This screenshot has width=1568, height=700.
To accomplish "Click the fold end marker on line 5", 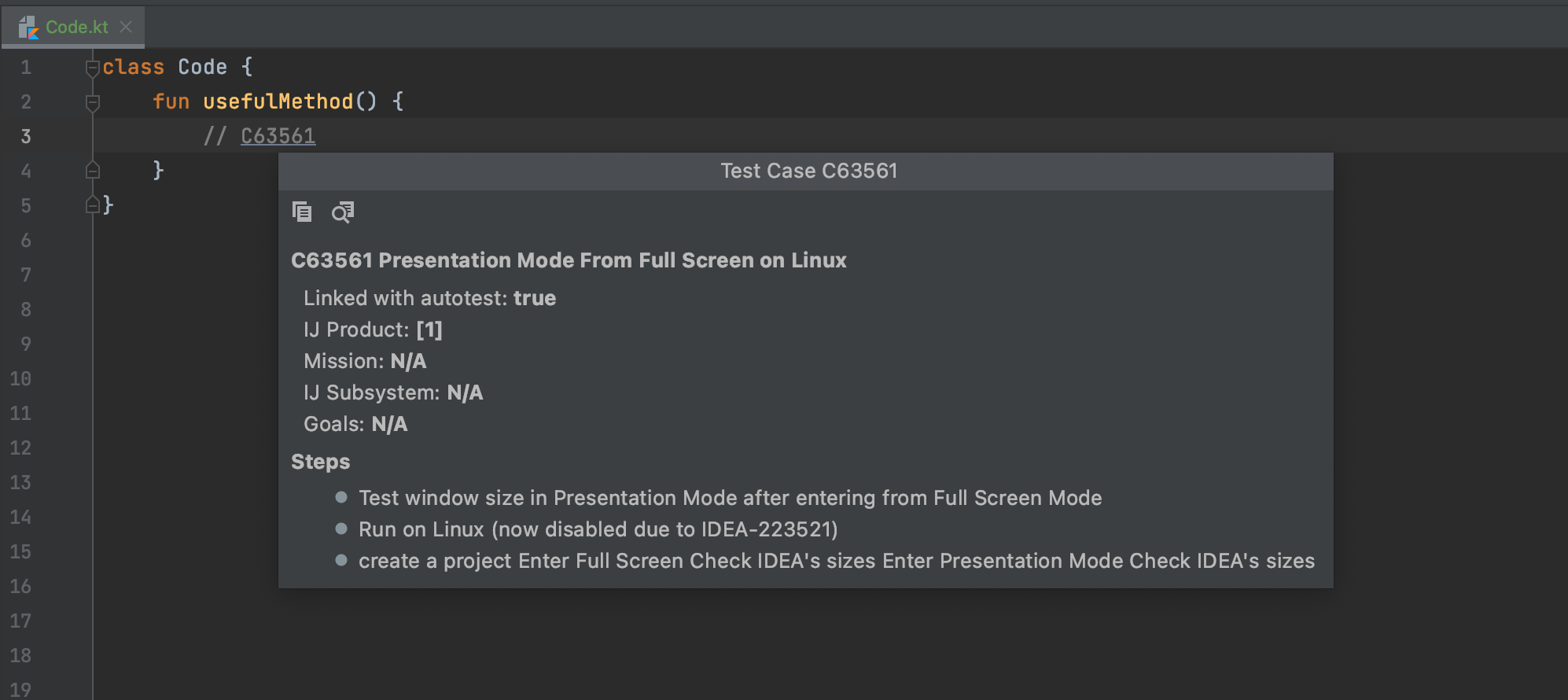I will click(x=92, y=205).
